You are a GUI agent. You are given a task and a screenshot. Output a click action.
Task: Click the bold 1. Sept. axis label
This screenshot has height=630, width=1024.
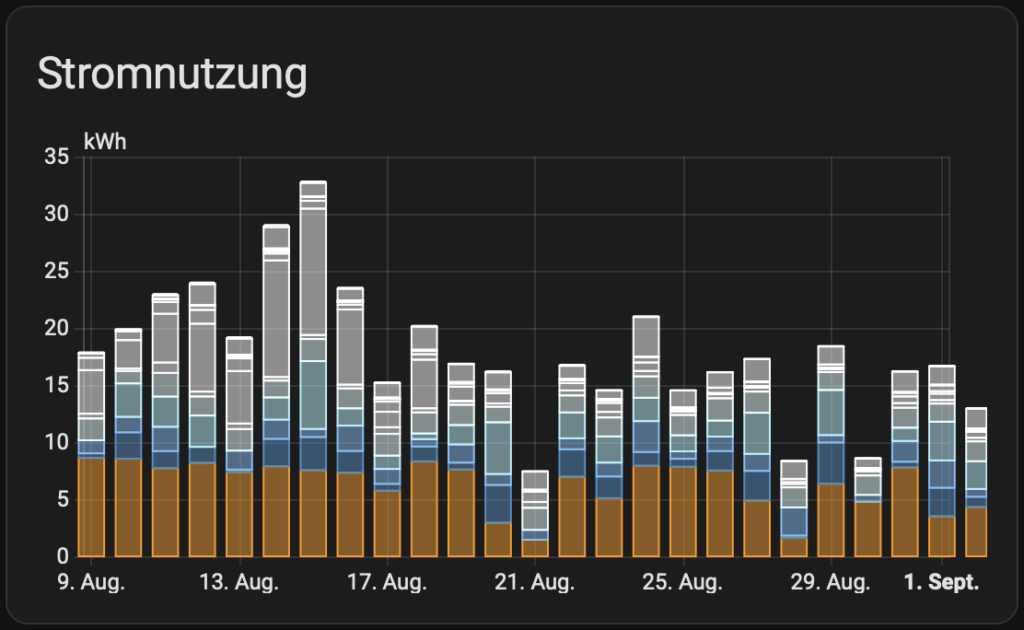[941, 583]
